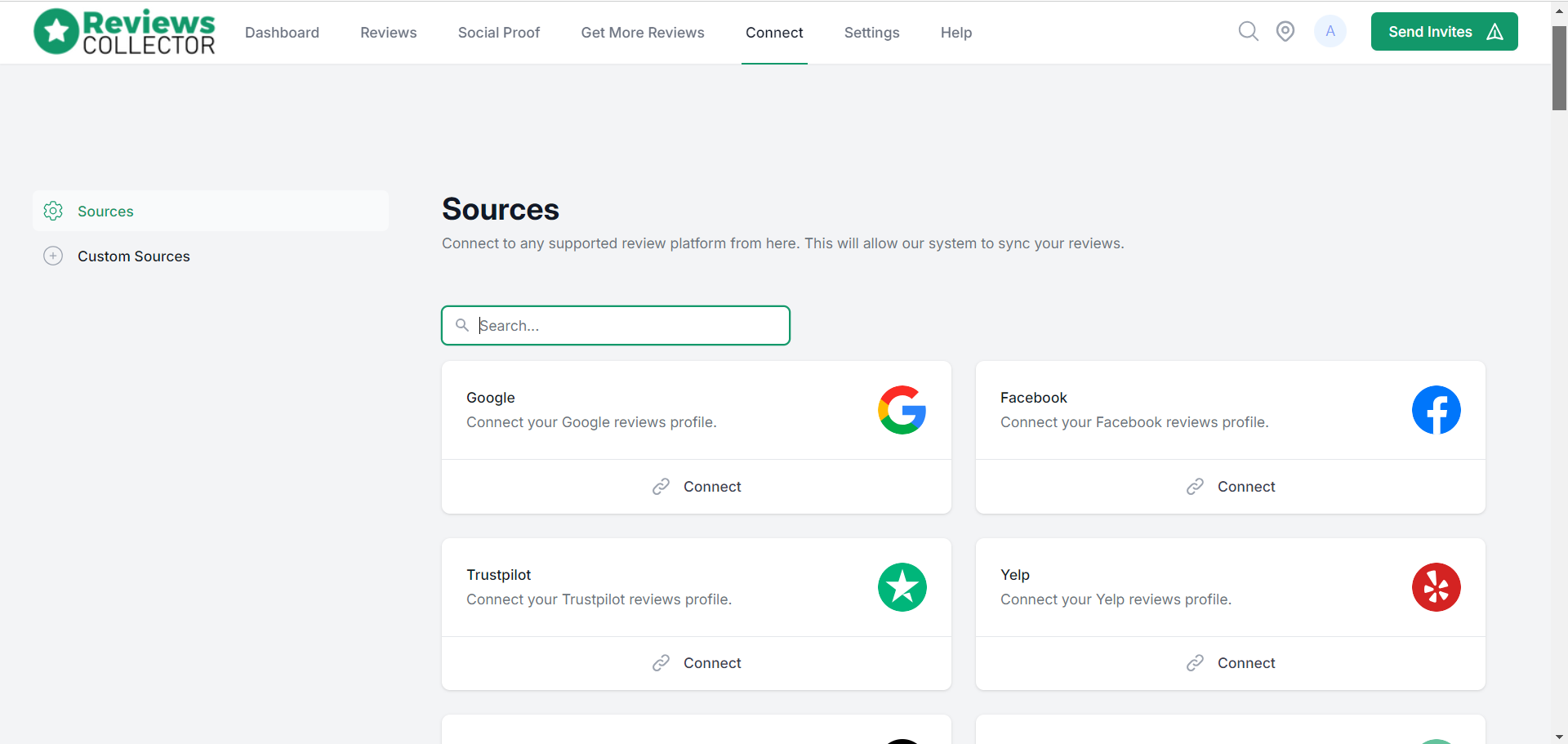The width and height of the screenshot is (1568, 744).
Task: Click the 'Connect to any supported review platform' description
Action: (x=783, y=243)
